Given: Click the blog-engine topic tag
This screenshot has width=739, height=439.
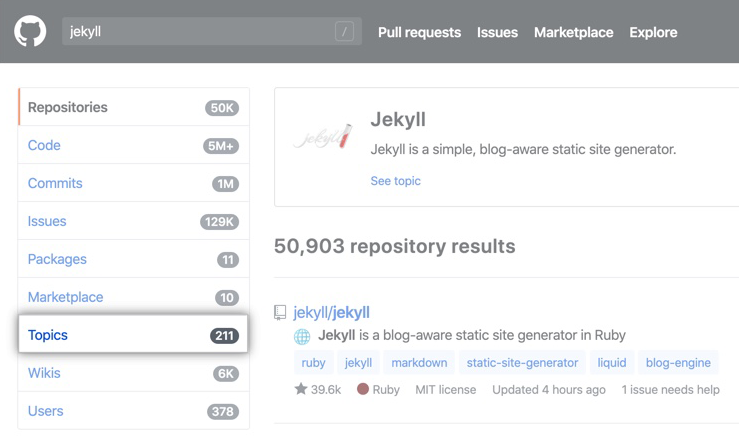Looking at the screenshot, I should tap(678, 363).
